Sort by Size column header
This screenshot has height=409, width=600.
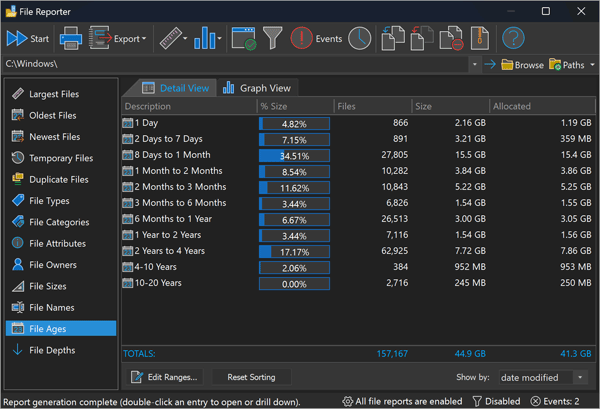click(x=450, y=106)
